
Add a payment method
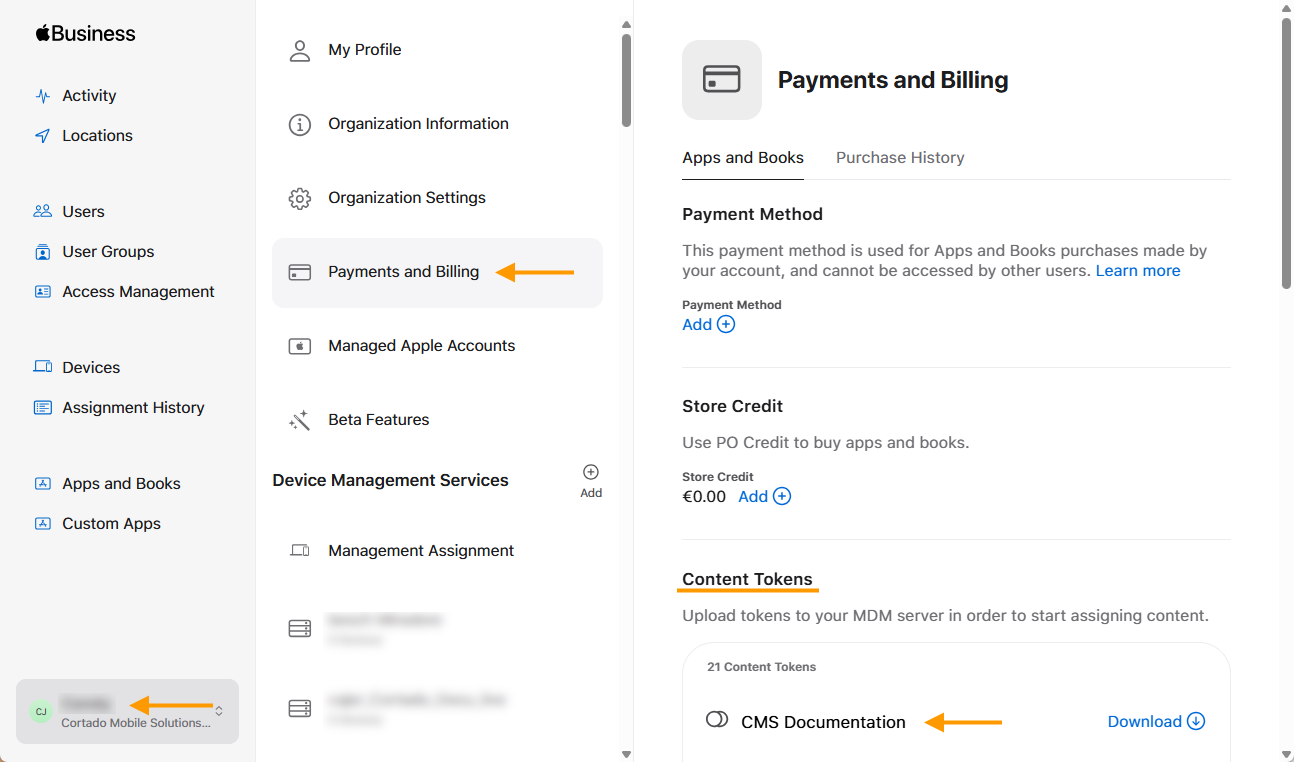(709, 324)
